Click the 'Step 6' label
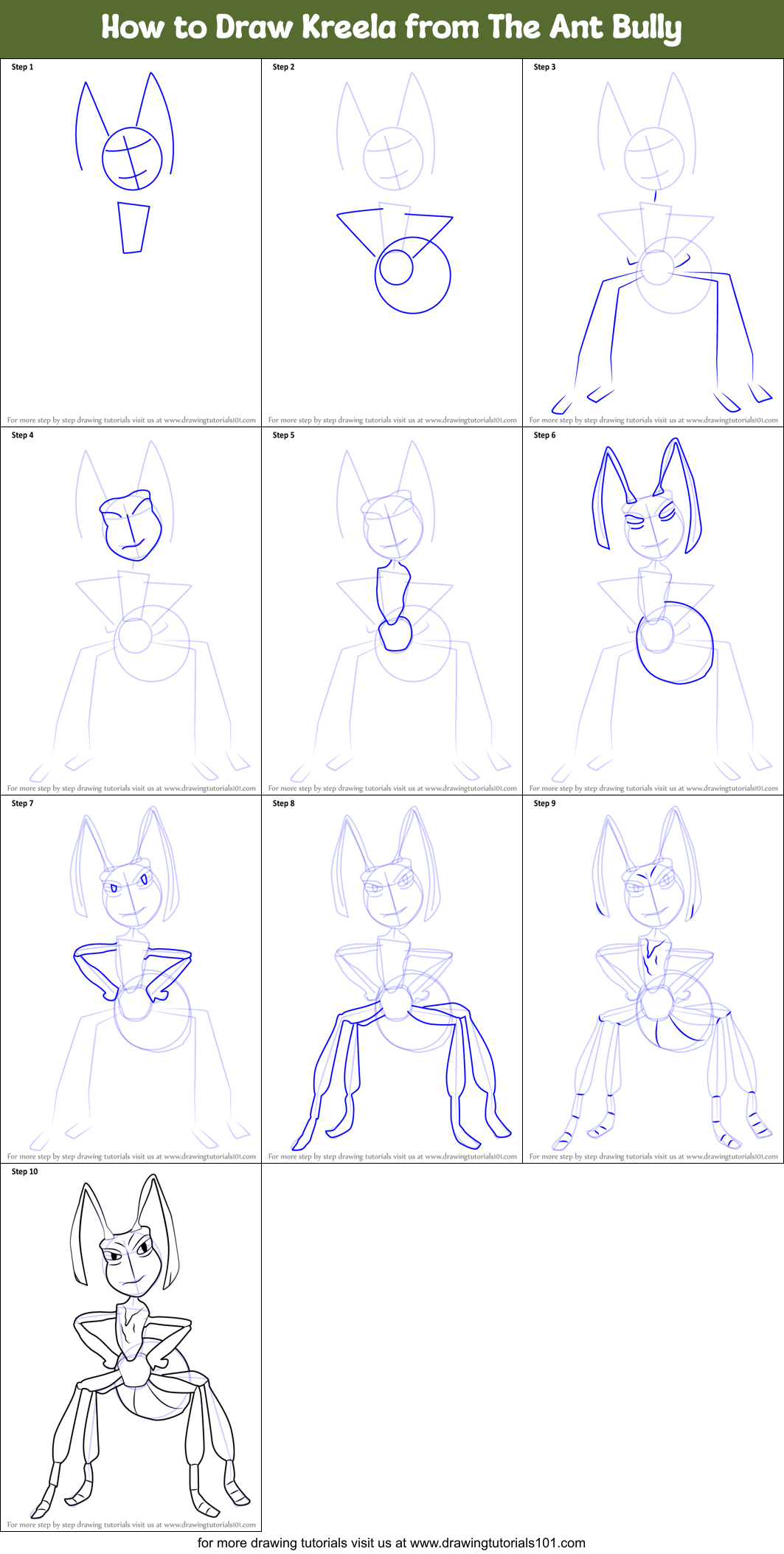Viewport: 784px width, 1554px height. (x=545, y=435)
